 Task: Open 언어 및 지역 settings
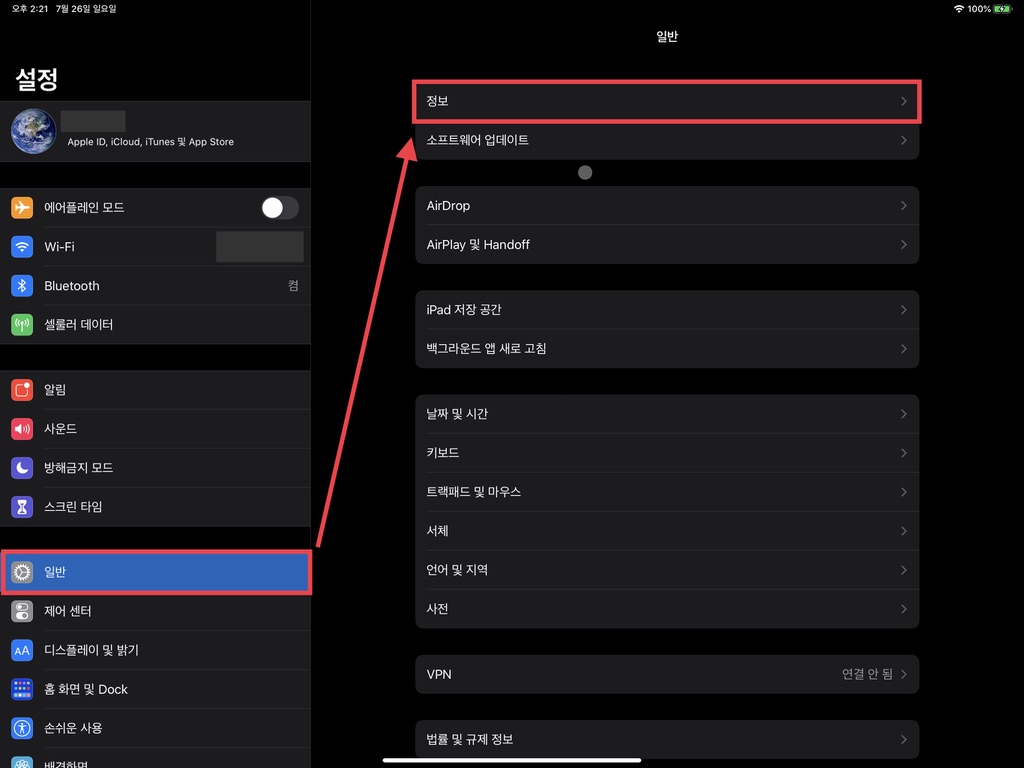(667, 570)
